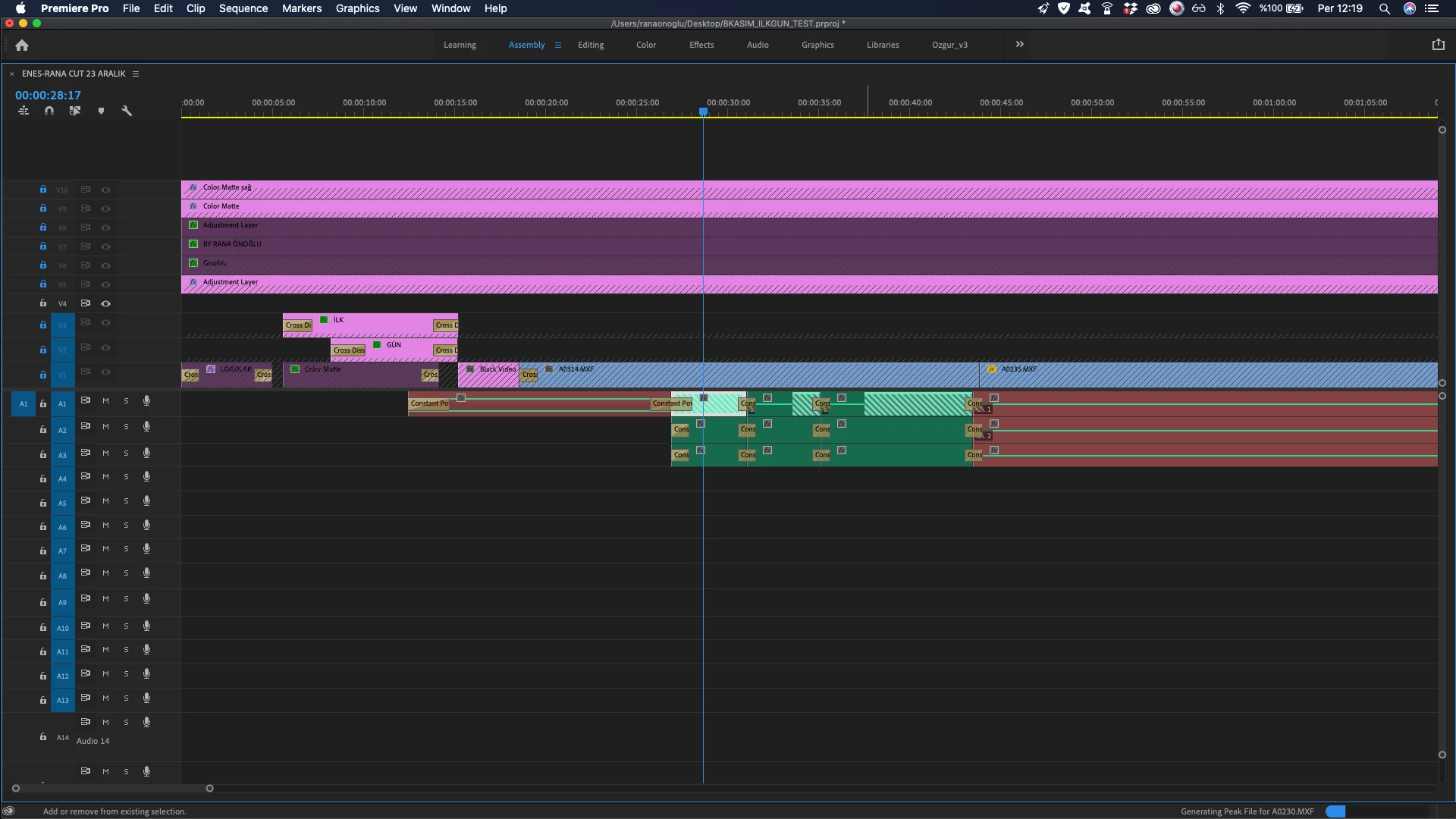Open the sequence panel menu beside ENES-RANA CUT
This screenshot has width=1456, height=819.
136,74
